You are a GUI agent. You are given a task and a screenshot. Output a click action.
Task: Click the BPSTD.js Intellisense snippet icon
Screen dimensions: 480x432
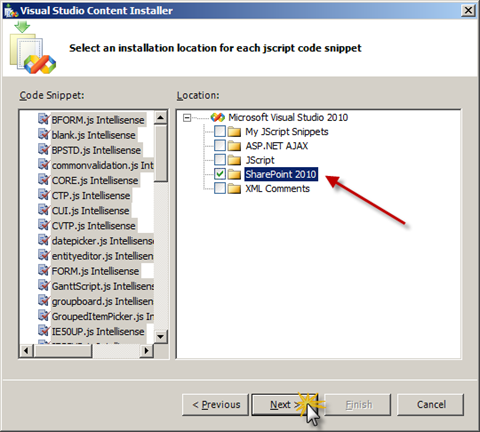(x=43, y=149)
